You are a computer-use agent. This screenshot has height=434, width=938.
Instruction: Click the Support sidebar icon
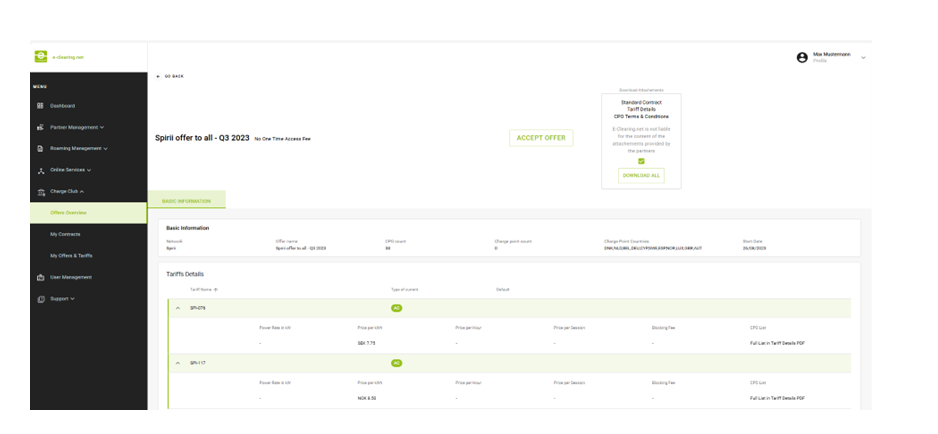41,299
